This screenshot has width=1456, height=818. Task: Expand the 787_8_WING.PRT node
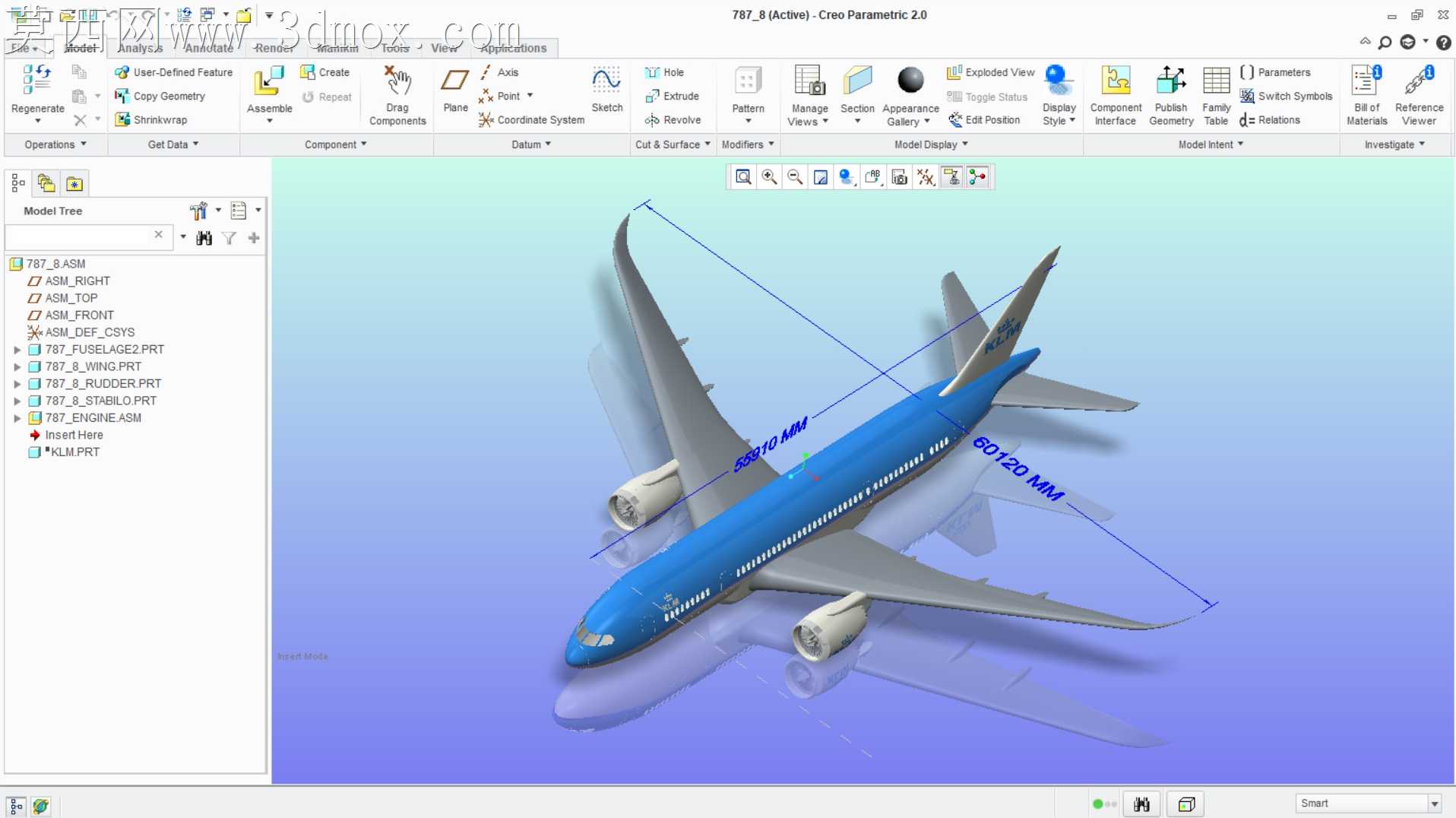pyautogui.click(x=17, y=366)
